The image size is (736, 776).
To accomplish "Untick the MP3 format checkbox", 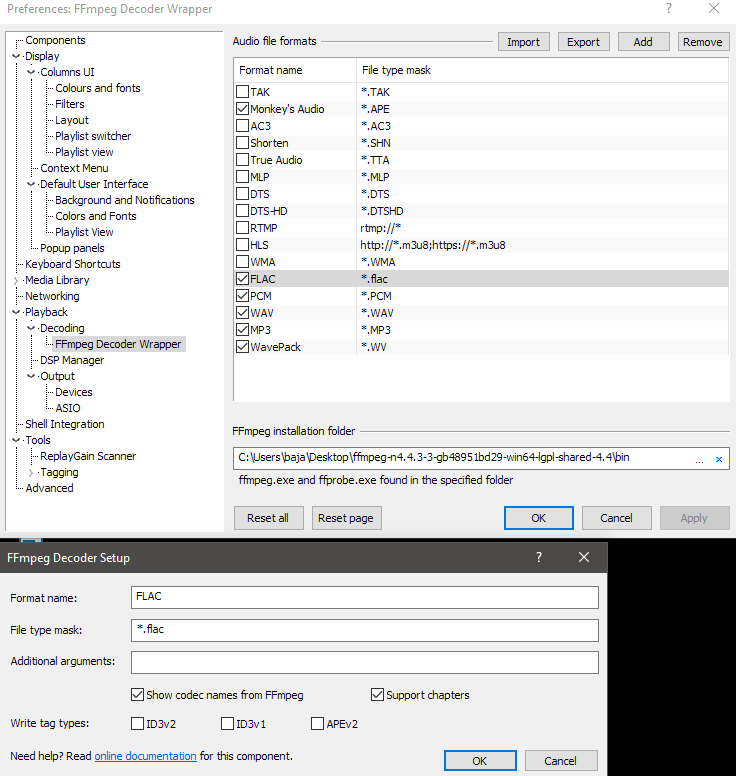I will [x=243, y=330].
